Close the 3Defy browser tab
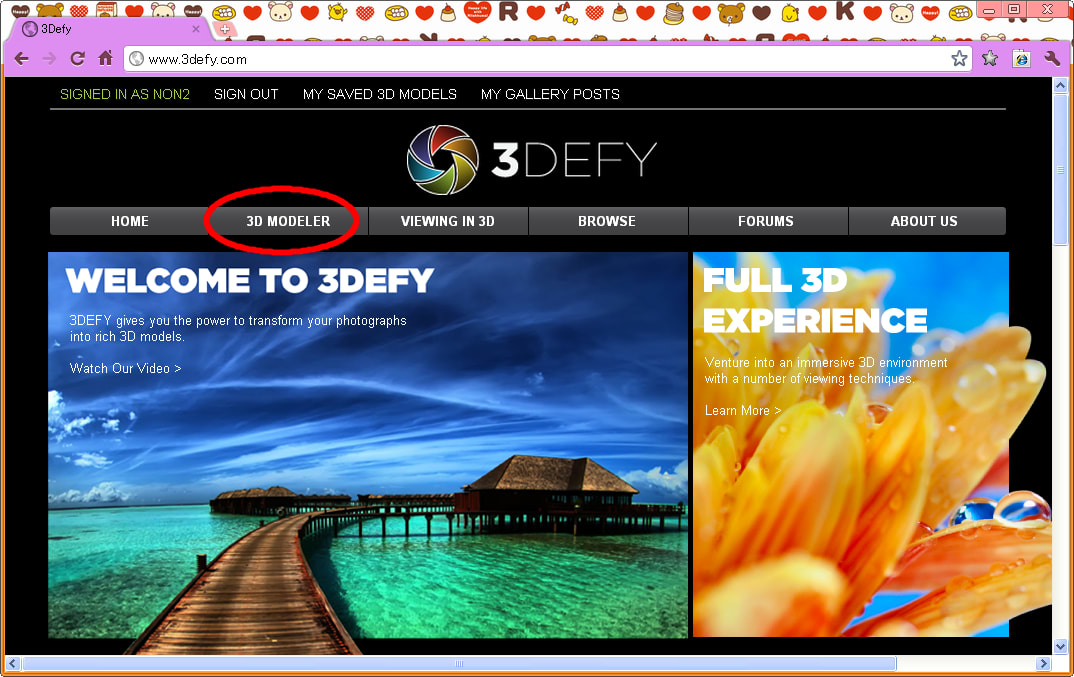 tap(196, 29)
